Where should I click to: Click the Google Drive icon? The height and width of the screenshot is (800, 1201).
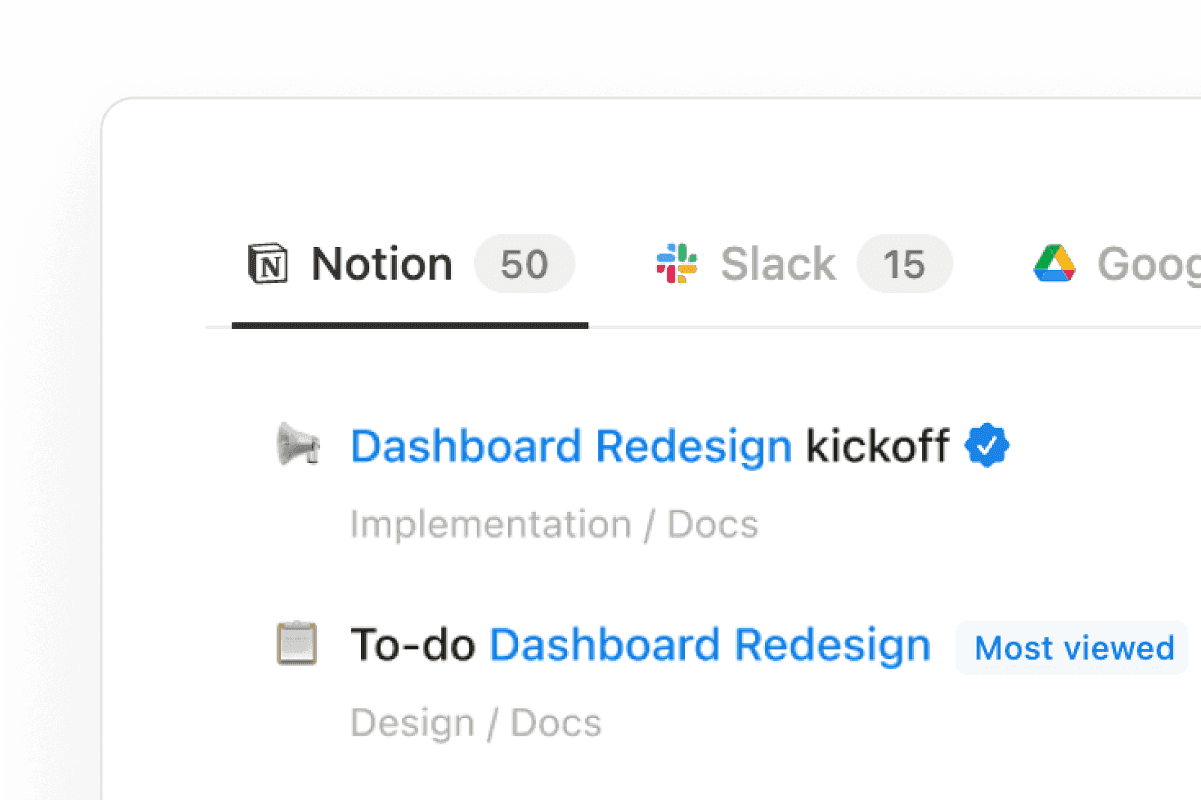(1054, 263)
